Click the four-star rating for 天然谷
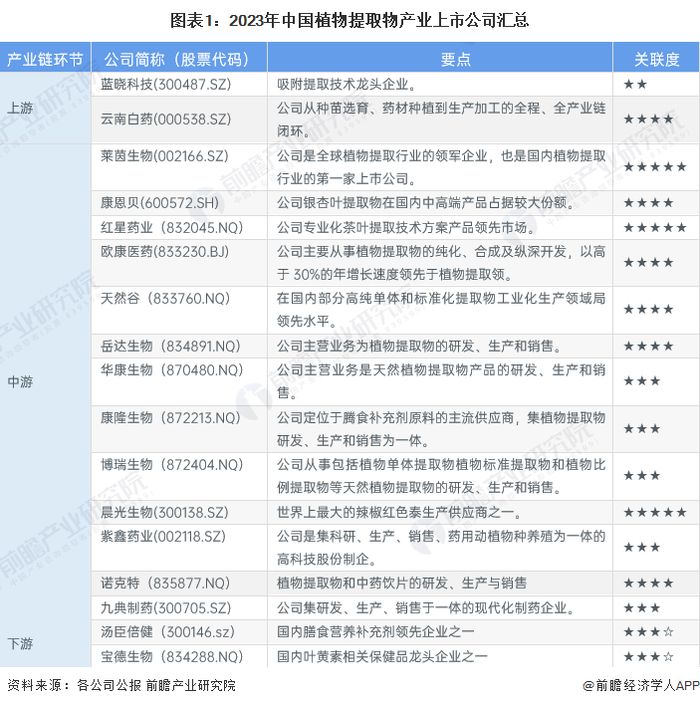 (x=648, y=309)
